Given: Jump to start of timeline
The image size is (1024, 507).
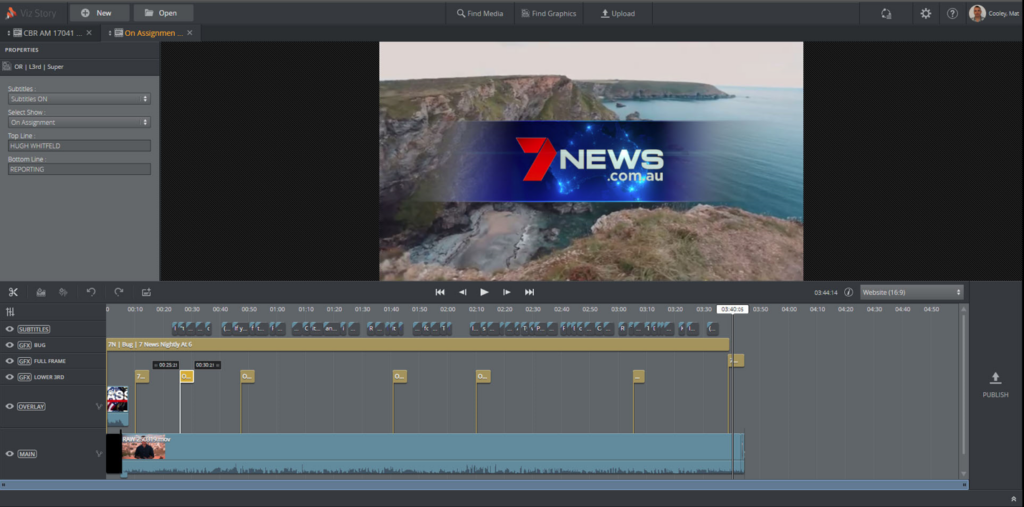Looking at the screenshot, I should [440, 292].
